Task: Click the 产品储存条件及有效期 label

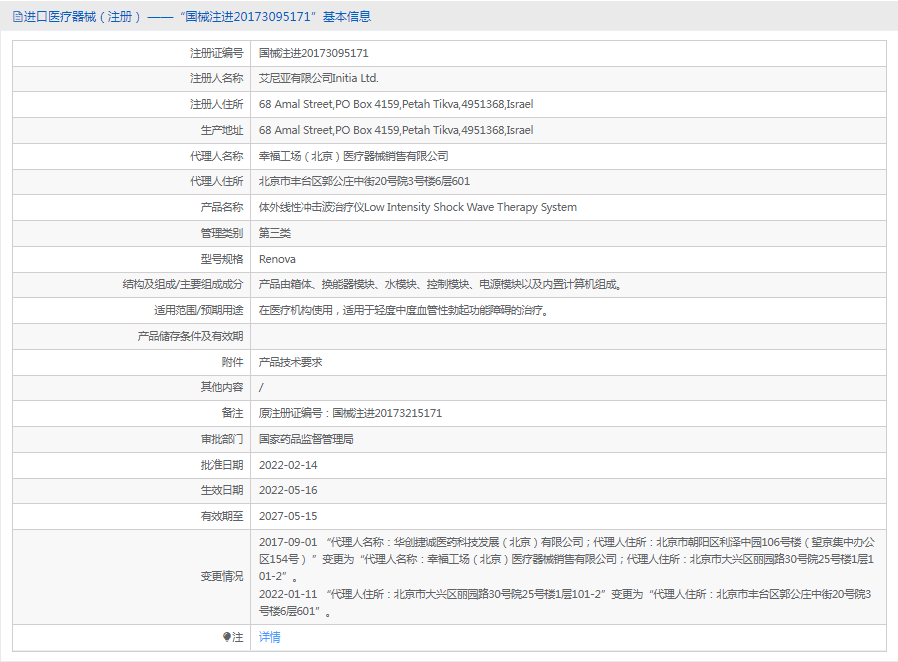Action: pyautogui.click(x=190, y=336)
